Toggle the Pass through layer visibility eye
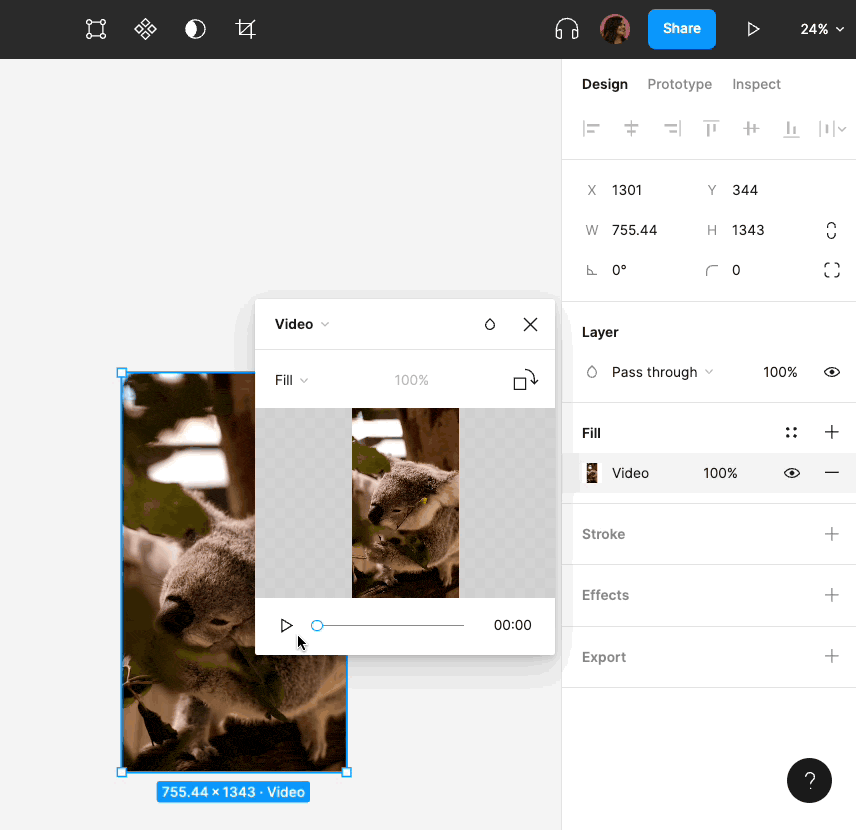The height and width of the screenshot is (830, 856). coord(831,372)
